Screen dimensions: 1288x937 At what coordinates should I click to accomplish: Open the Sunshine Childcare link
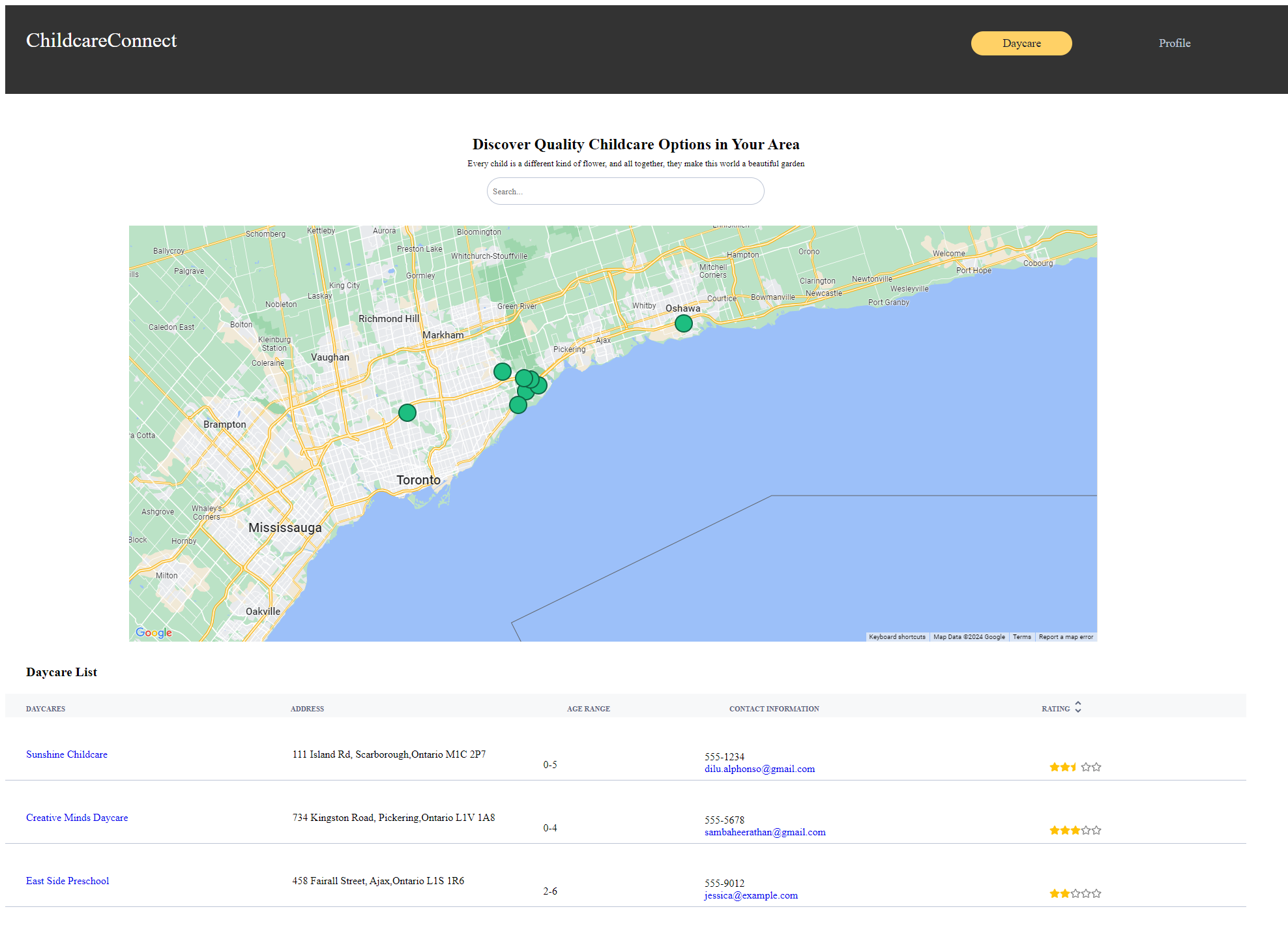[x=66, y=754]
